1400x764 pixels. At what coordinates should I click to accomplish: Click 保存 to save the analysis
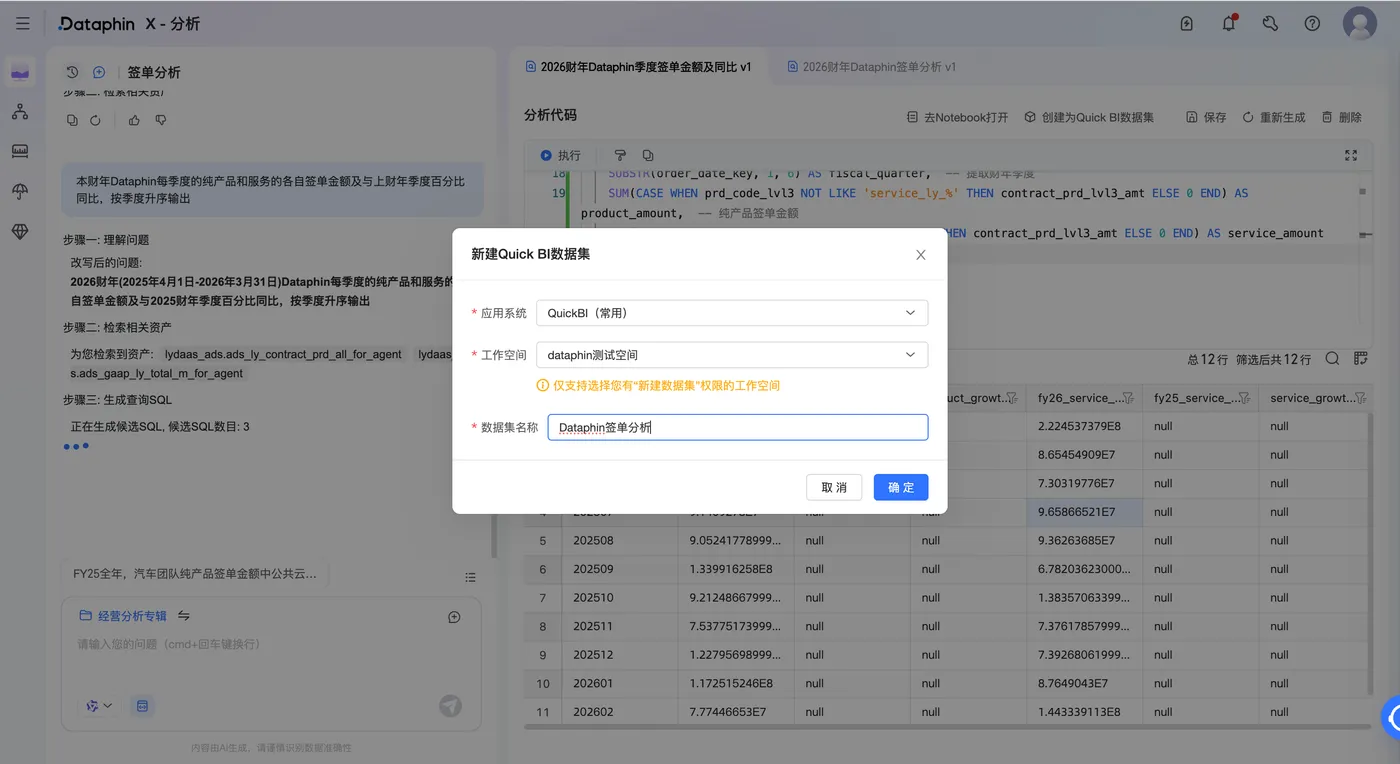pyautogui.click(x=1206, y=117)
